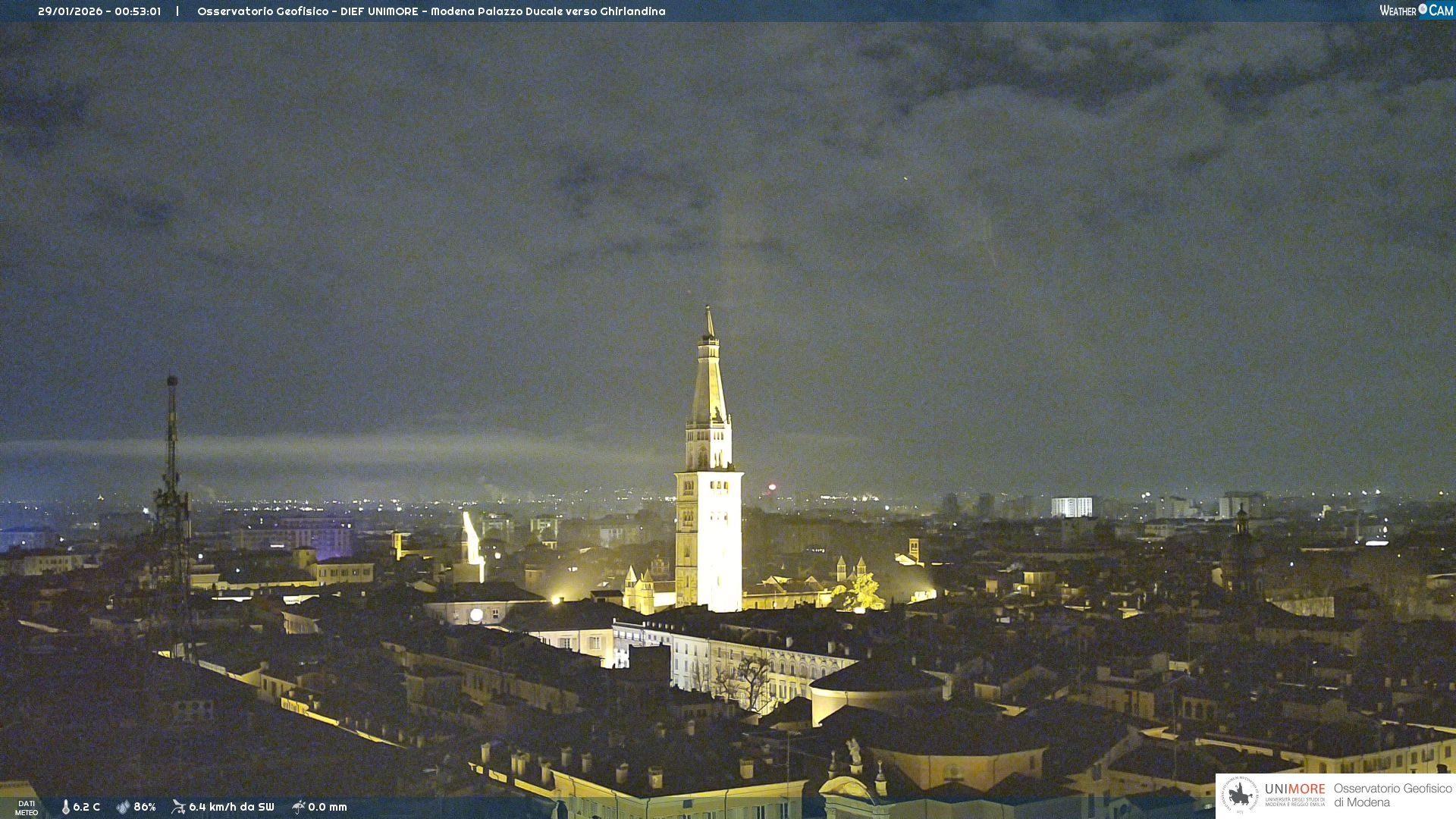This screenshot has width=1456, height=819.
Task: Click the UNIMORE university seal emblem
Action: coord(1239,795)
